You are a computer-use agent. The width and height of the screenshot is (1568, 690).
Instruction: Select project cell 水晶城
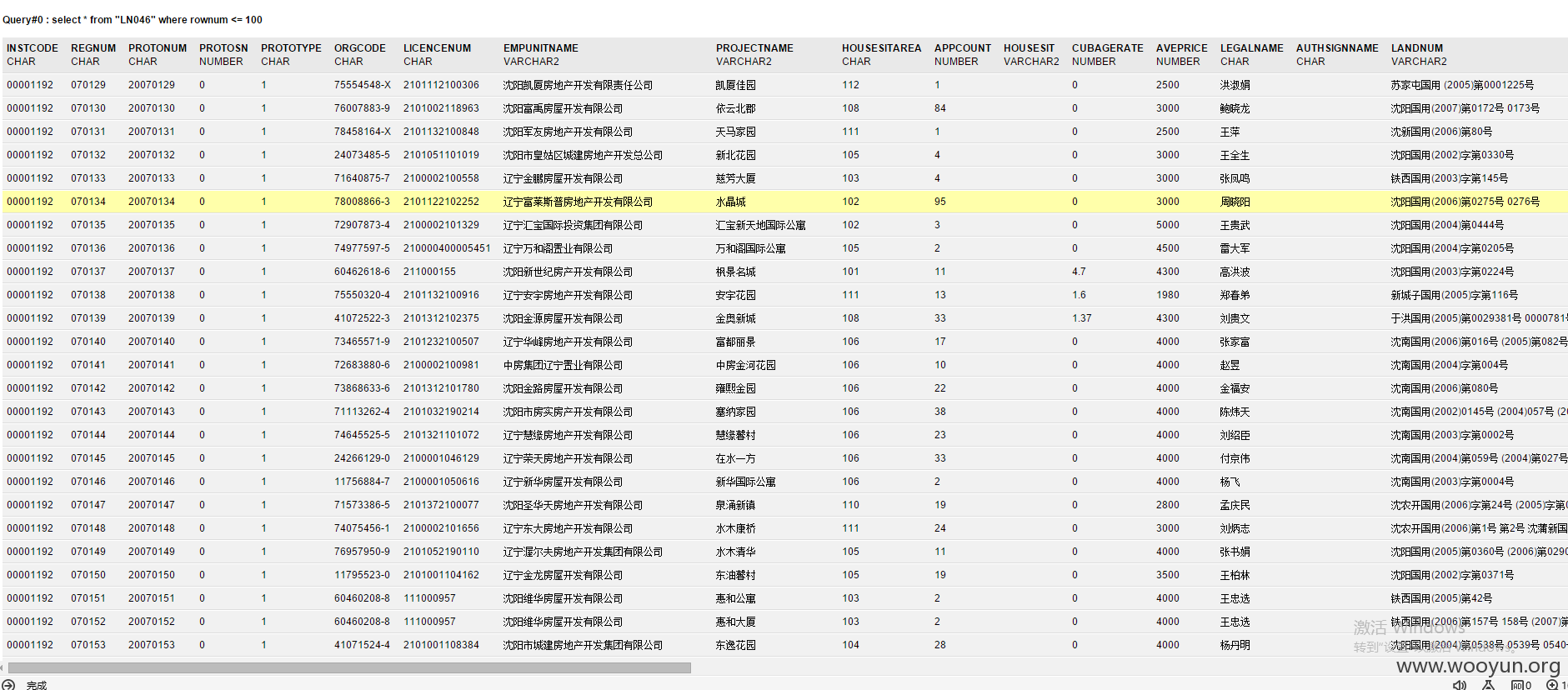(731, 202)
